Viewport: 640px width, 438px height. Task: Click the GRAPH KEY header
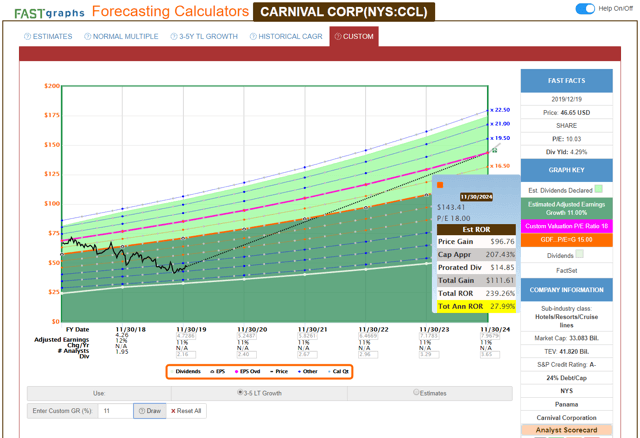click(567, 170)
